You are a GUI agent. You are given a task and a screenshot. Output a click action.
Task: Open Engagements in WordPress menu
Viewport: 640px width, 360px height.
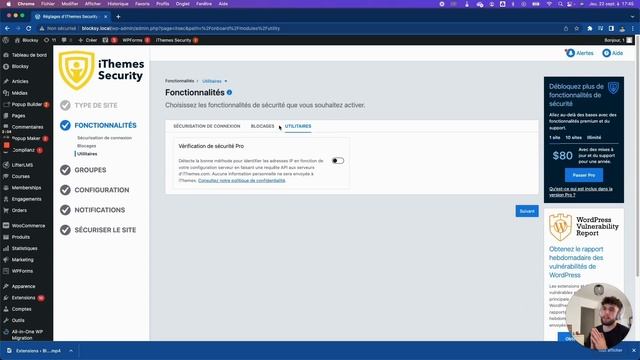(27, 199)
